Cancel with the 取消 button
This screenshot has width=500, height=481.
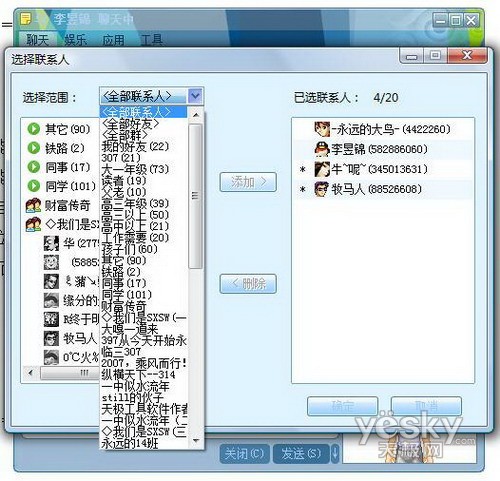pos(426,406)
